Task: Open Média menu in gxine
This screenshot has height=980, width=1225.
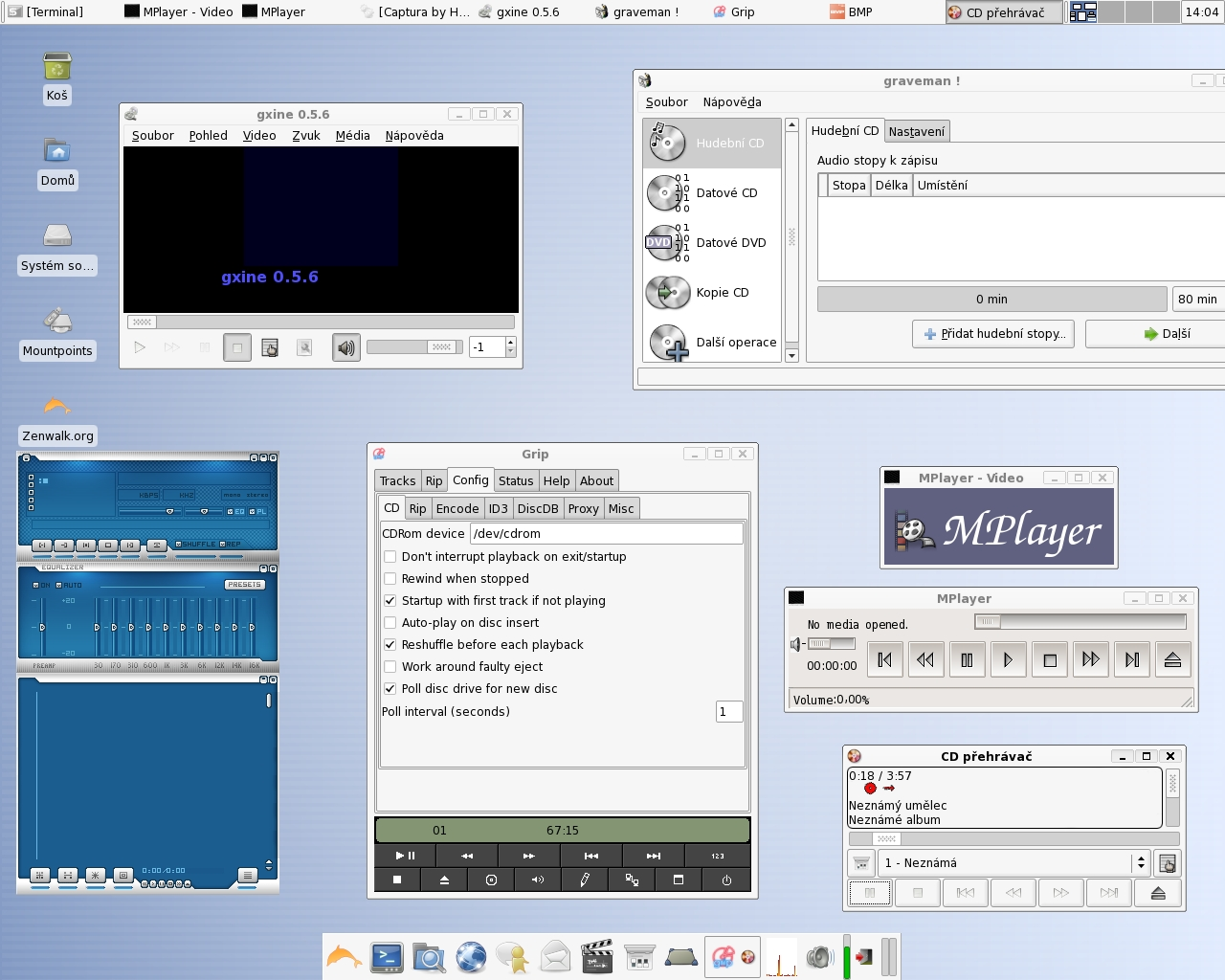Action: [352, 136]
